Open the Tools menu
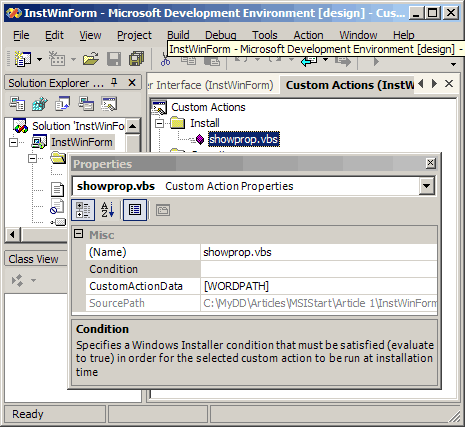The width and height of the screenshot is (467, 428). [x=265, y=35]
